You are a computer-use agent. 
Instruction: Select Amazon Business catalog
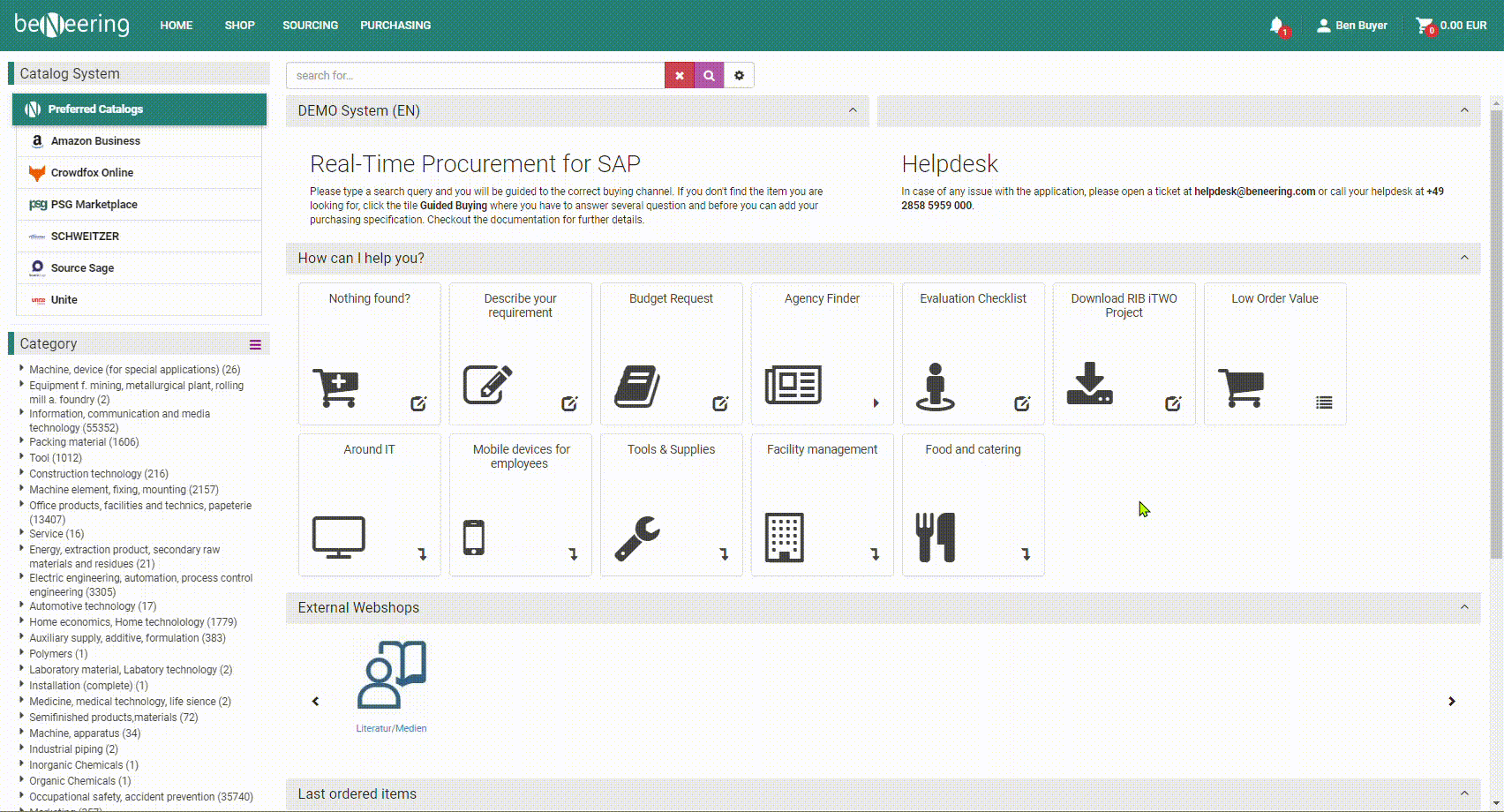point(95,141)
